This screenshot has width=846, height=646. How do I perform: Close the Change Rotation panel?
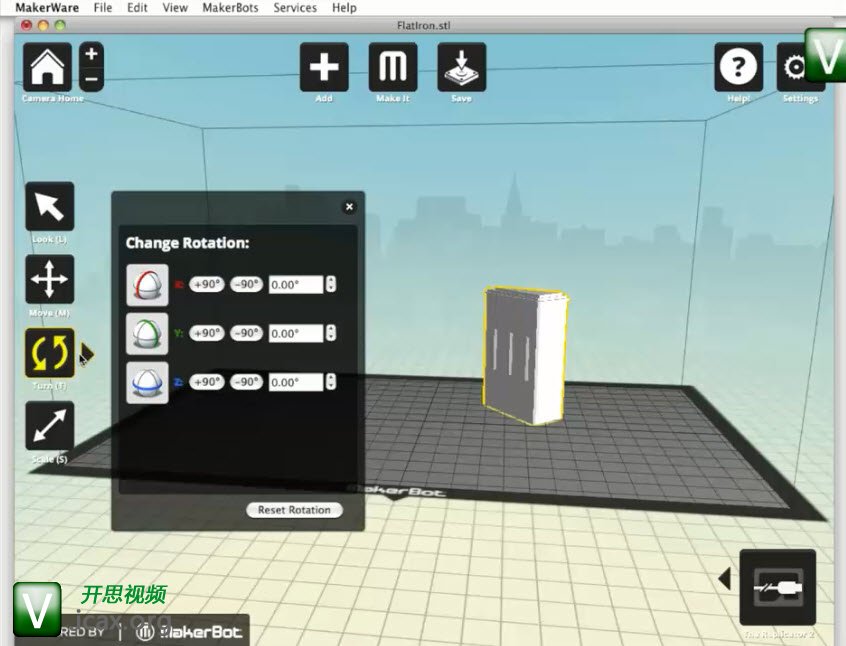point(349,207)
